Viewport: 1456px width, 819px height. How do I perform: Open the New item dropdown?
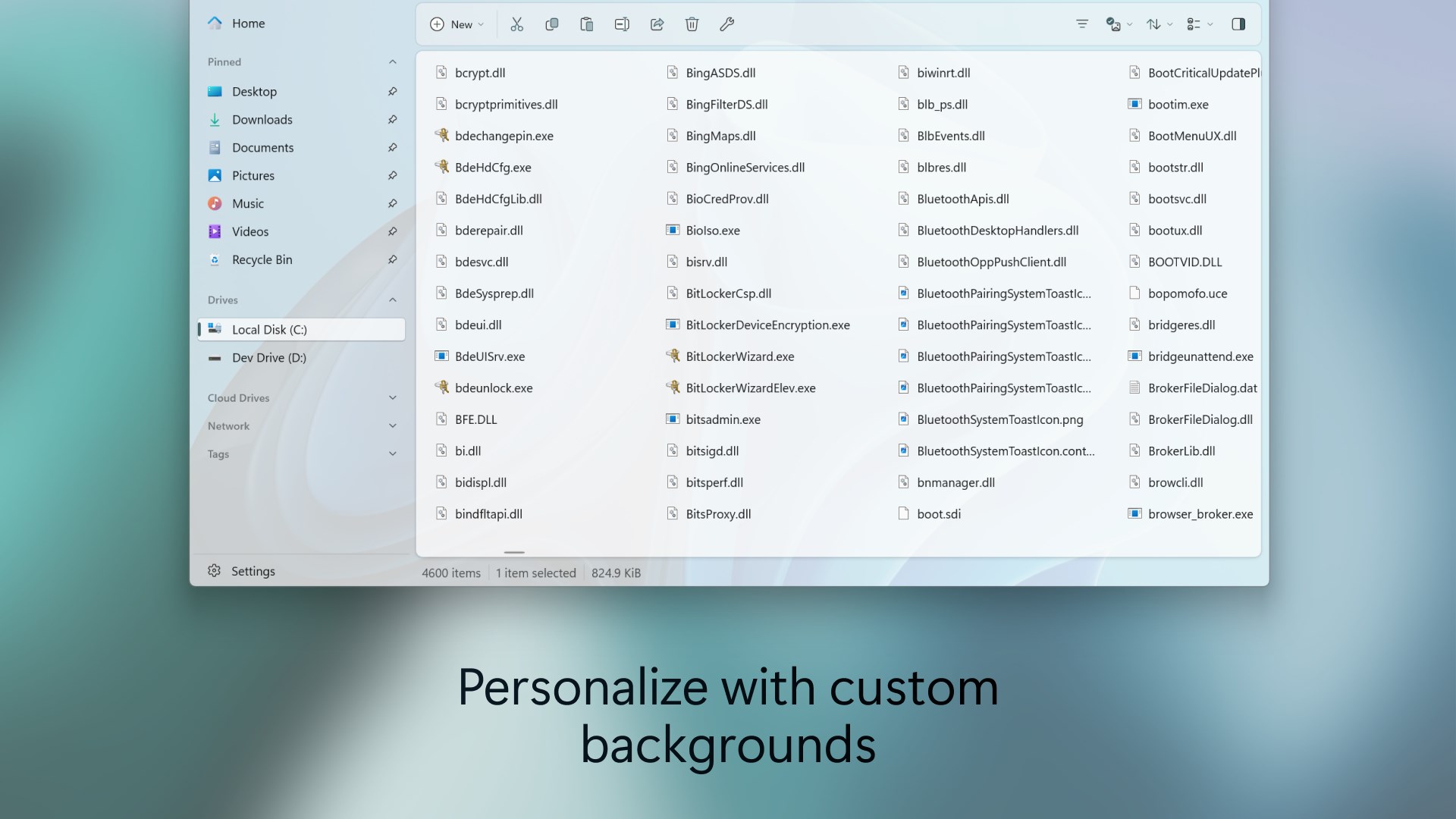(456, 24)
